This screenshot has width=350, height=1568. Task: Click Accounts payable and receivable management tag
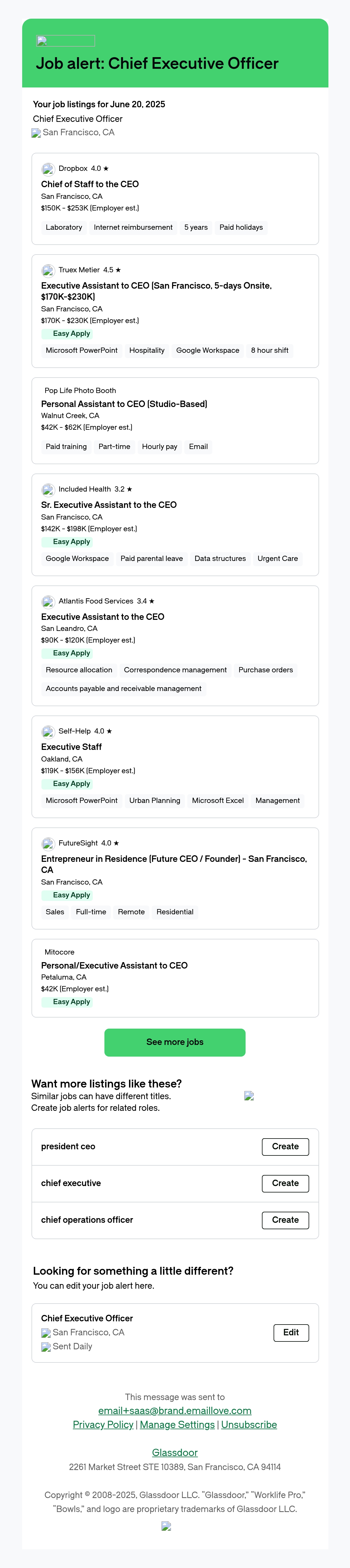point(124,689)
